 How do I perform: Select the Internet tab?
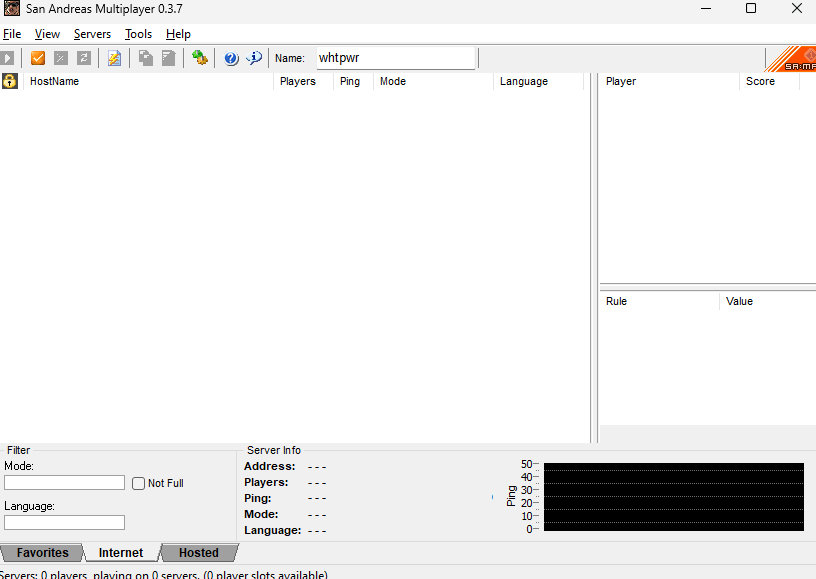[120, 553]
